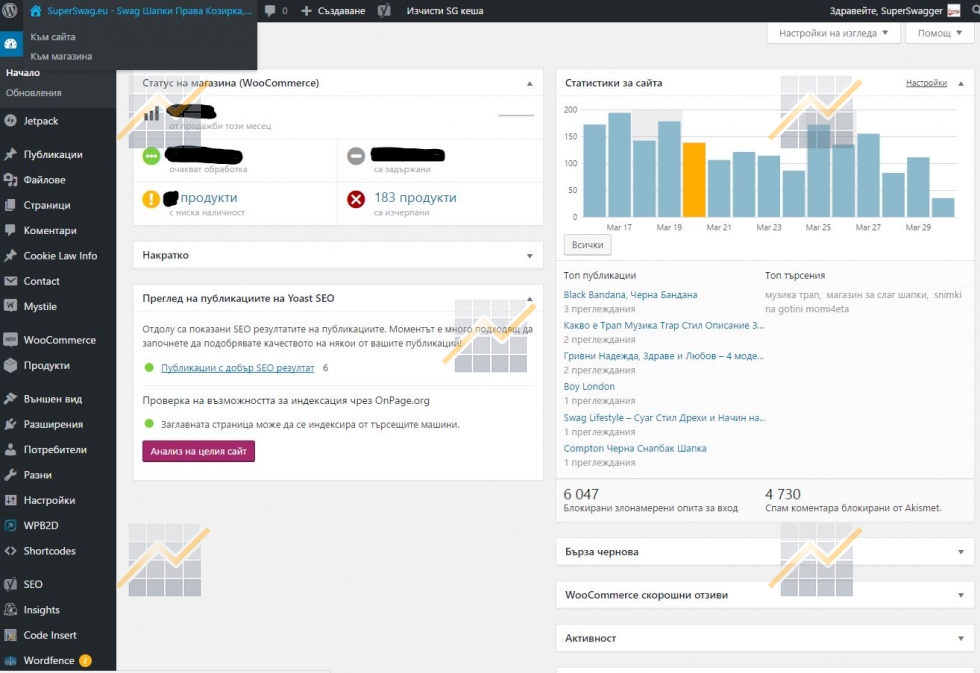Open the Какво е Трап Музика post link
980x673 pixels.
[663, 325]
